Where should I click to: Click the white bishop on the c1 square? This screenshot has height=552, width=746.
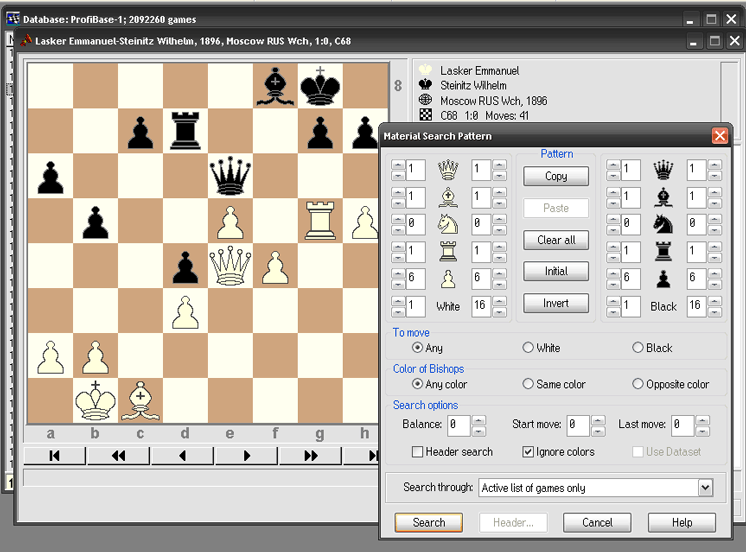coord(140,400)
